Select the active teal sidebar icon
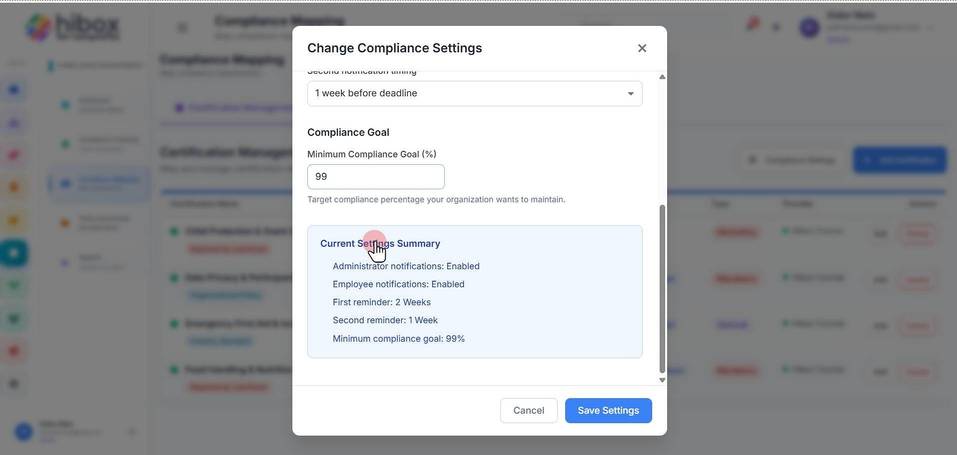This screenshot has height=455, width=957. (x=13, y=253)
